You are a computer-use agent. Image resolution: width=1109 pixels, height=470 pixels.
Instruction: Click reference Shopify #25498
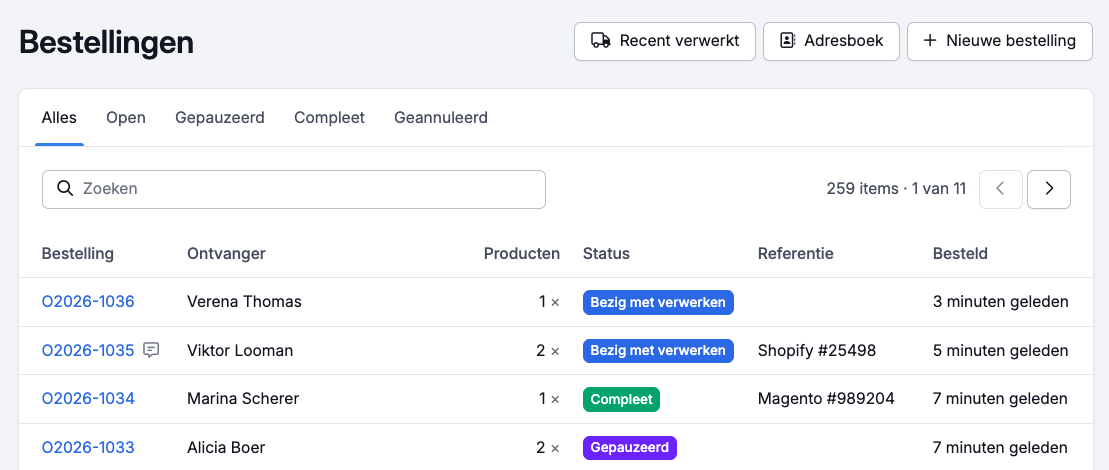[x=817, y=350]
